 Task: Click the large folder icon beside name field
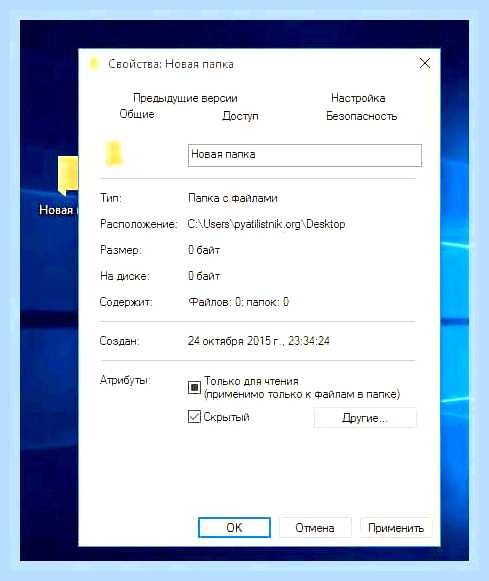tap(113, 153)
